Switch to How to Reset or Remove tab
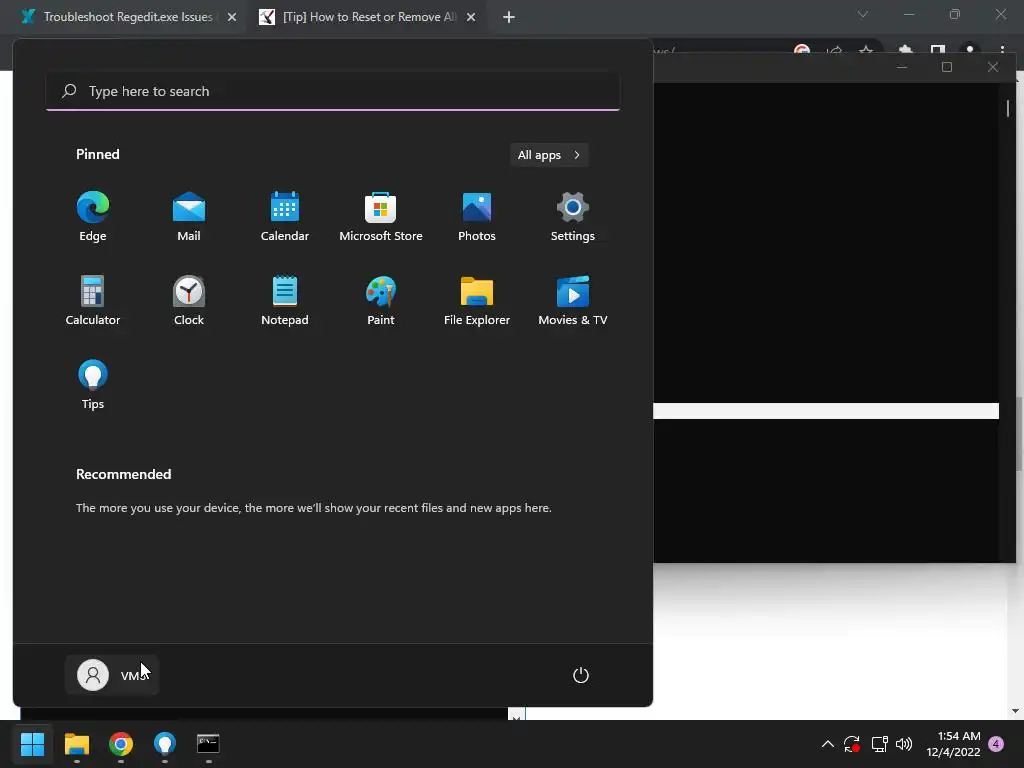Screen dimensions: 1024x768 [x=369, y=17]
